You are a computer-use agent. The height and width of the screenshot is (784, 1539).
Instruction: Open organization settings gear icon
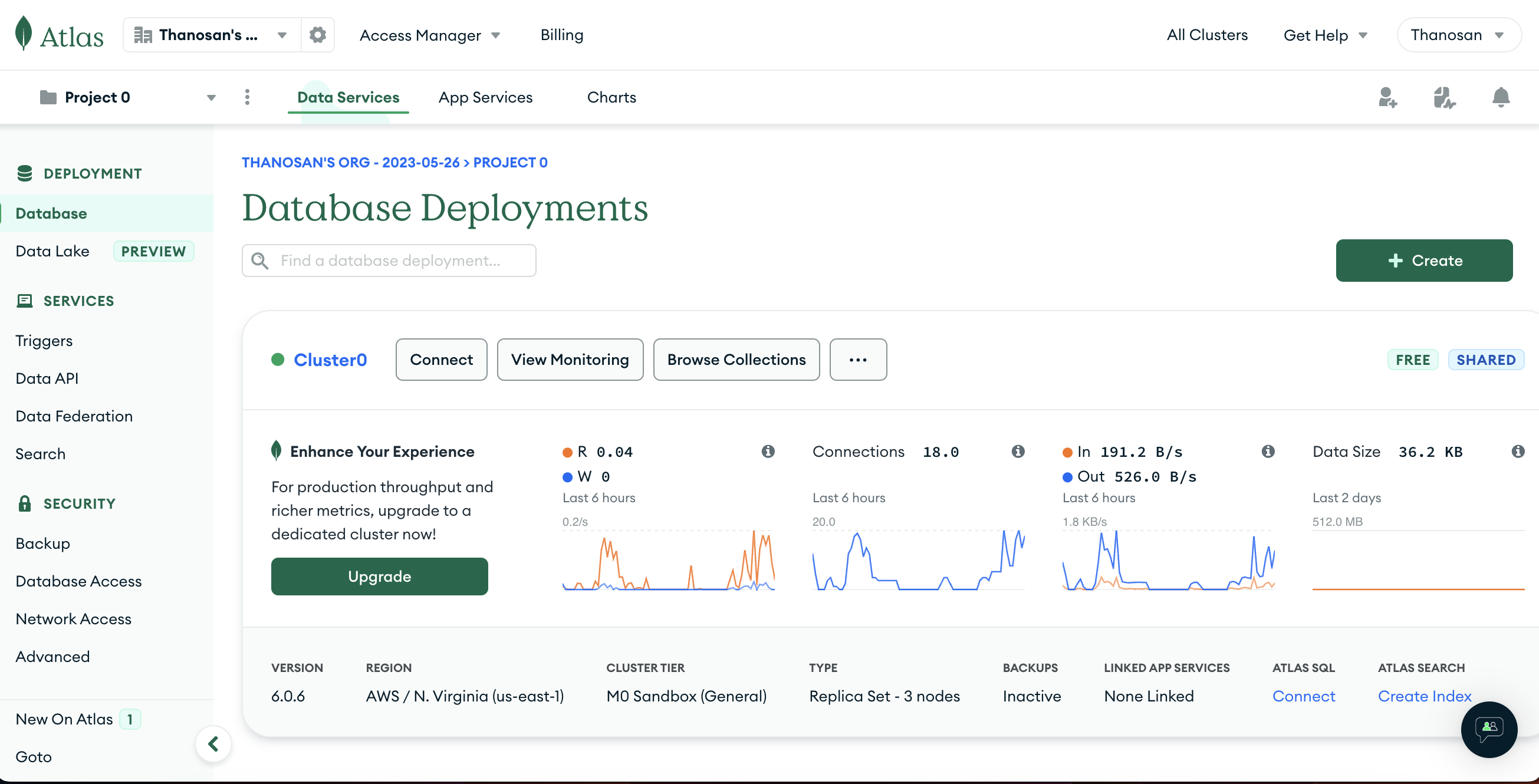point(318,35)
